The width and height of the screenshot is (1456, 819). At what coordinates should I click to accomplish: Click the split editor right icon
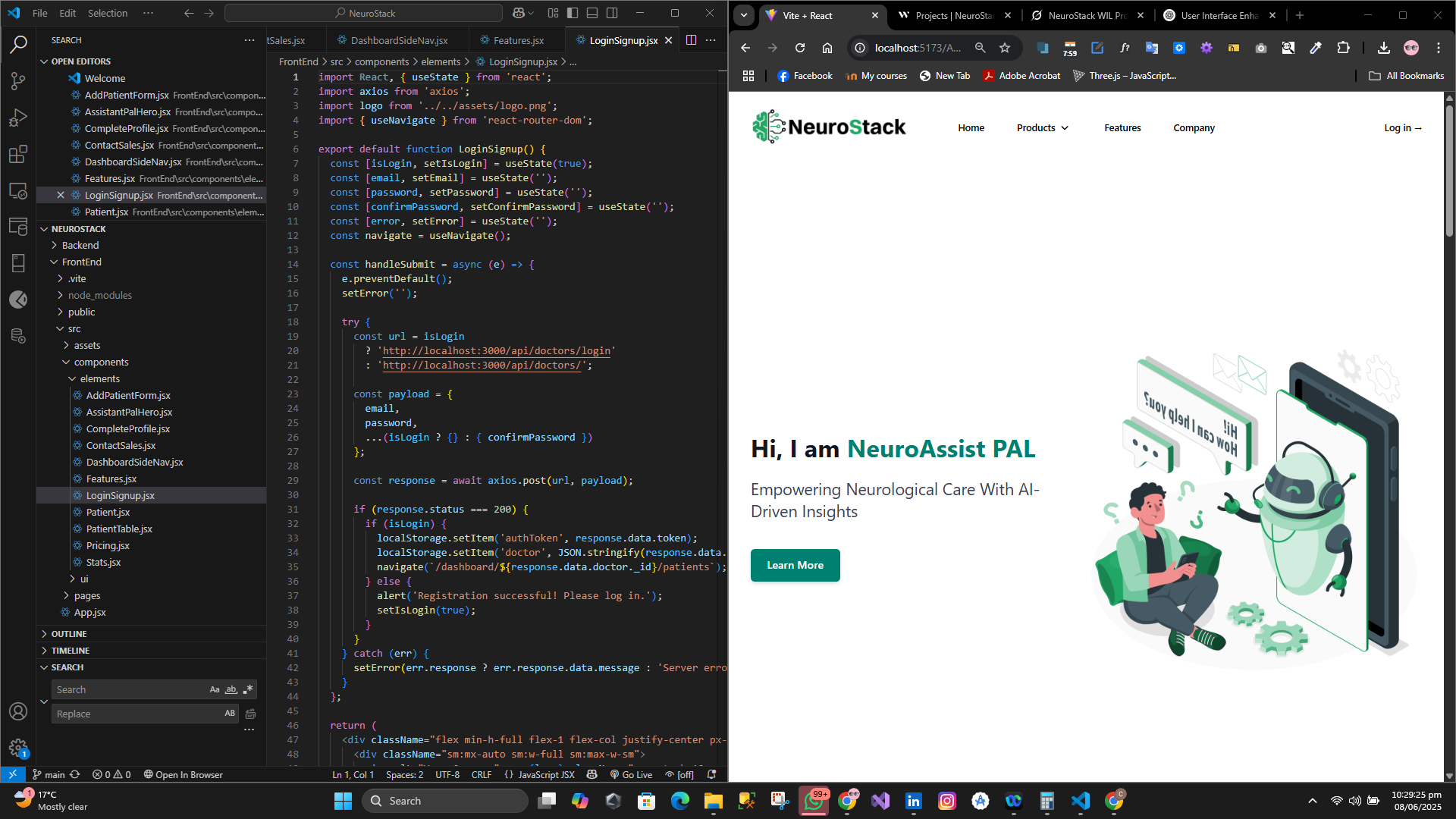pyautogui.click(x=691, y=40)
